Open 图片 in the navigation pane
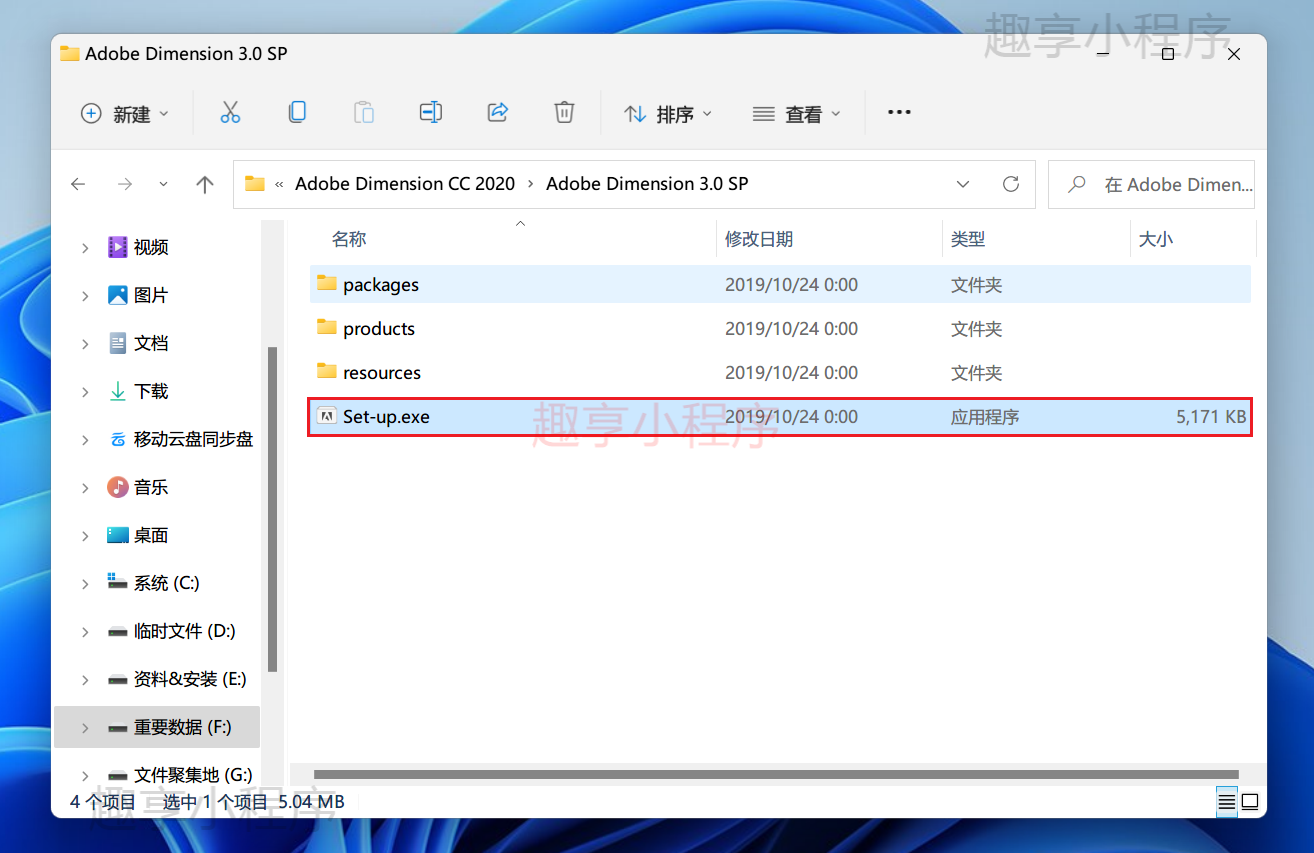Image resolution: width=1314 pixels, height=853 pixels. coord(151,295)
